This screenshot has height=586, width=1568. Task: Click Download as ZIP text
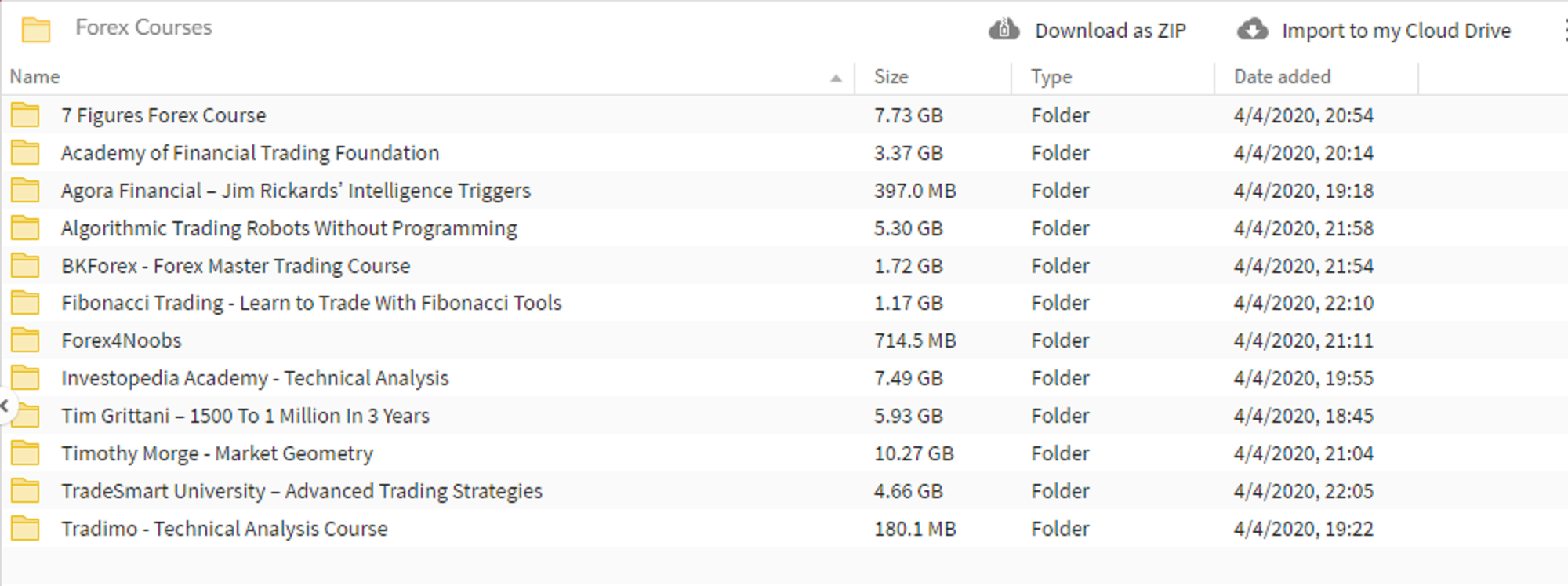[x=1110, y=31]
